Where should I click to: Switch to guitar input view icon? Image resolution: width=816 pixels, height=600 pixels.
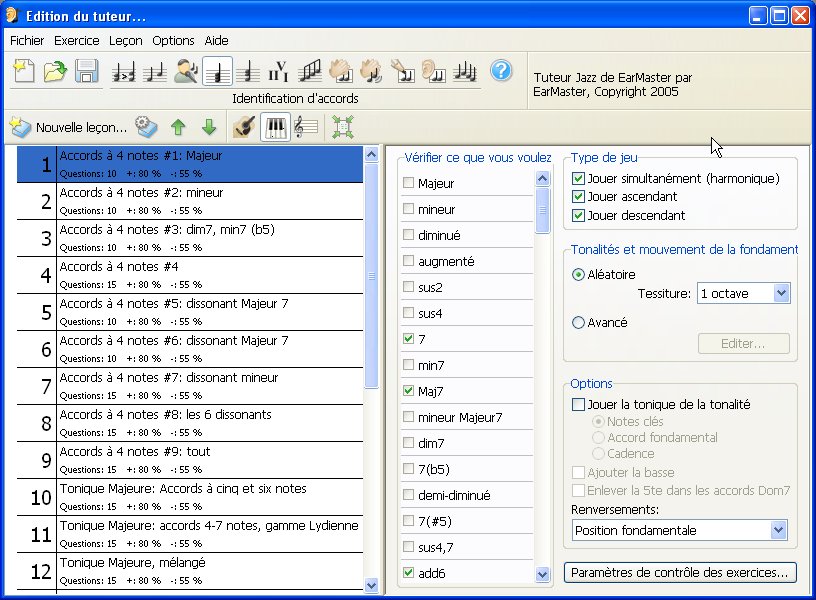(x=242, y=127)
